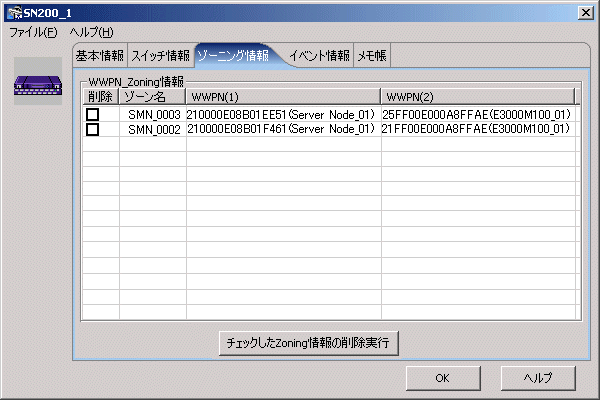Switch to the スイッチ情報 tab

161,56
